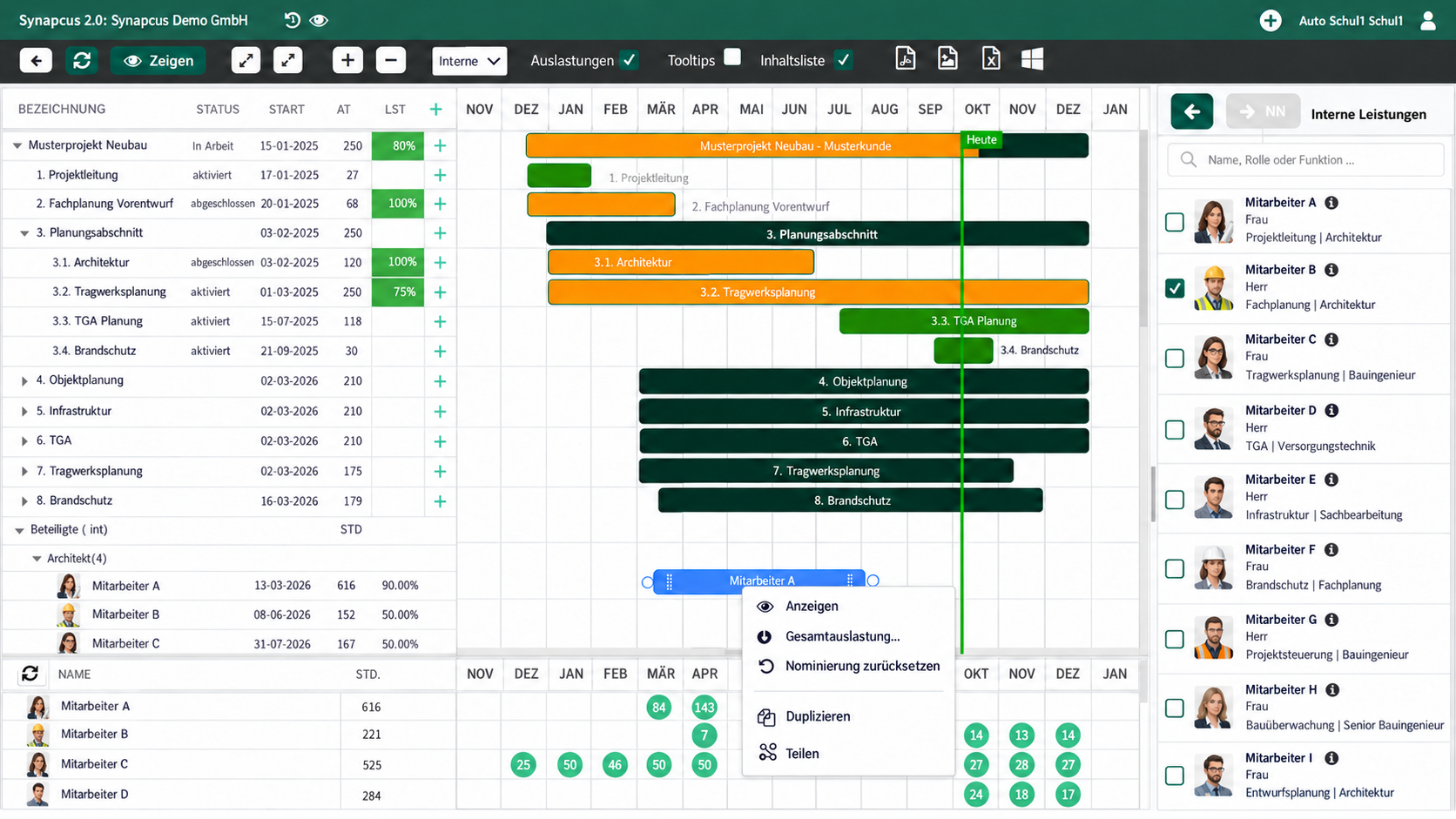Viewport: 1456px width, 819px height.
Task: Toggle the Auslastungen checkbox
Action: [x=629, y=59]
